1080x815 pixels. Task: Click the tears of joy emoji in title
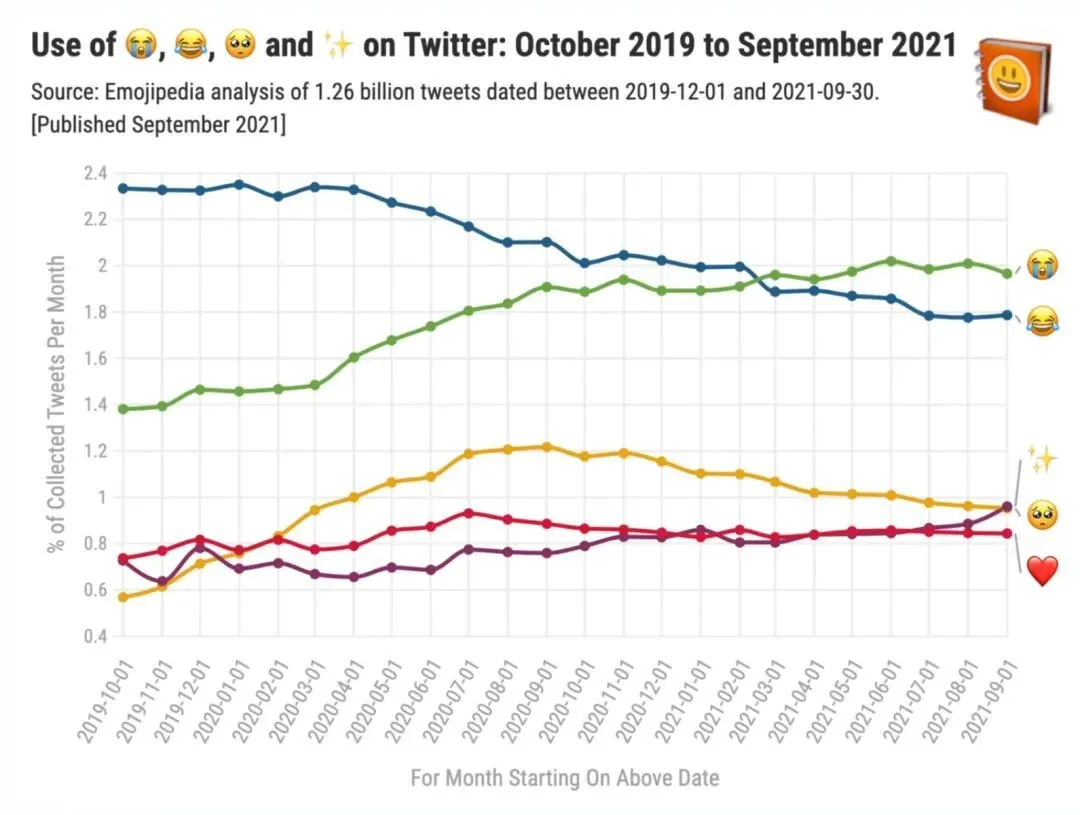tap(189, 45)
